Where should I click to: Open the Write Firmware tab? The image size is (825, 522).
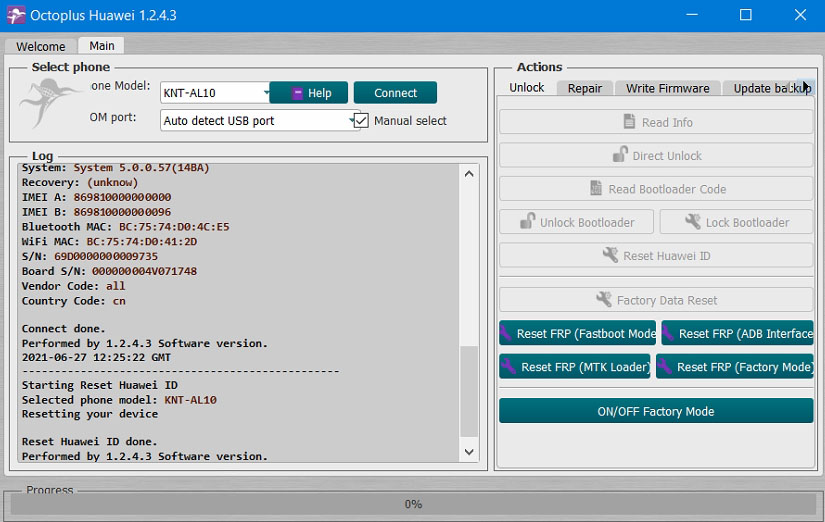[x=667, y=88]
